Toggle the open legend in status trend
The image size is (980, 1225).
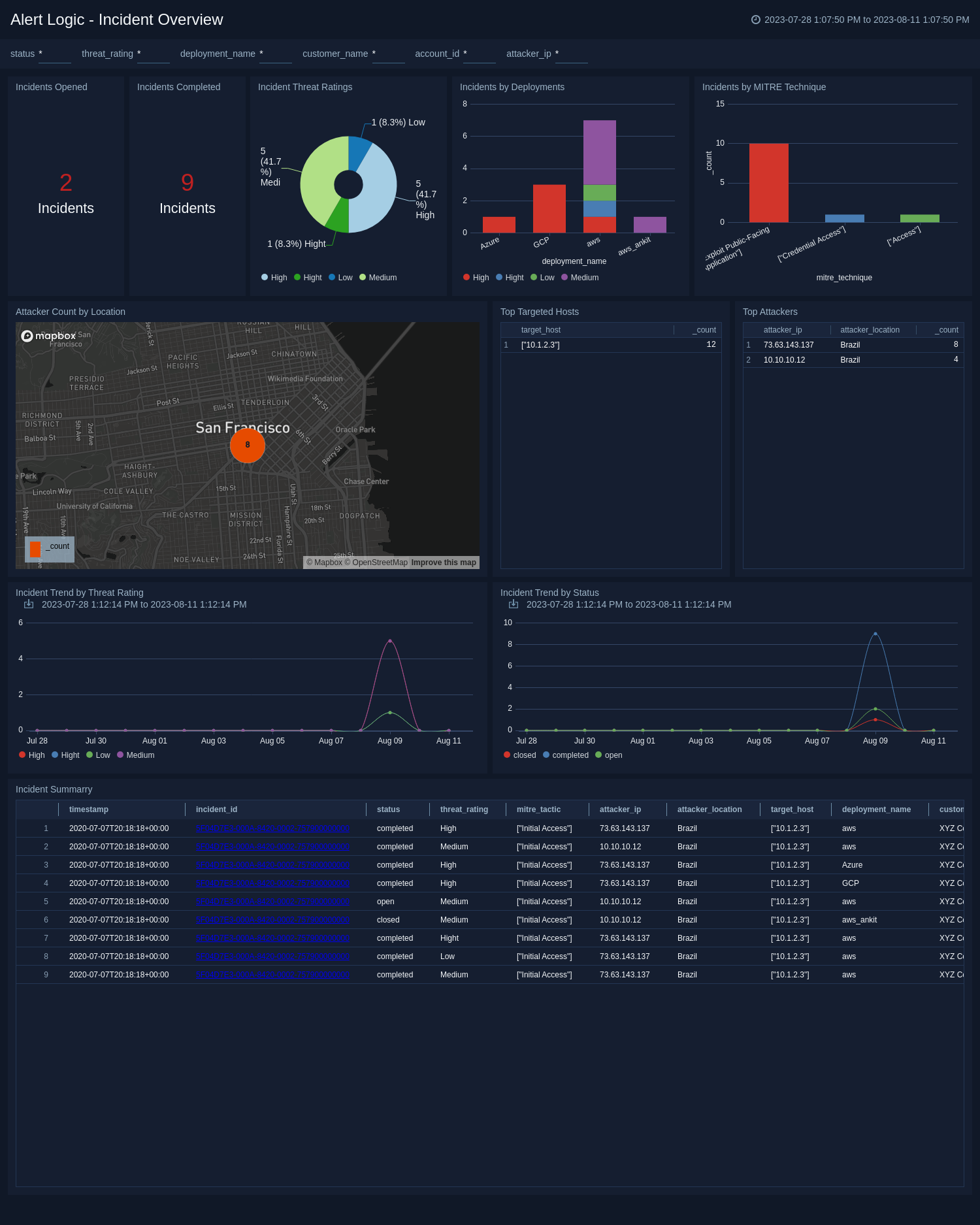609,755
